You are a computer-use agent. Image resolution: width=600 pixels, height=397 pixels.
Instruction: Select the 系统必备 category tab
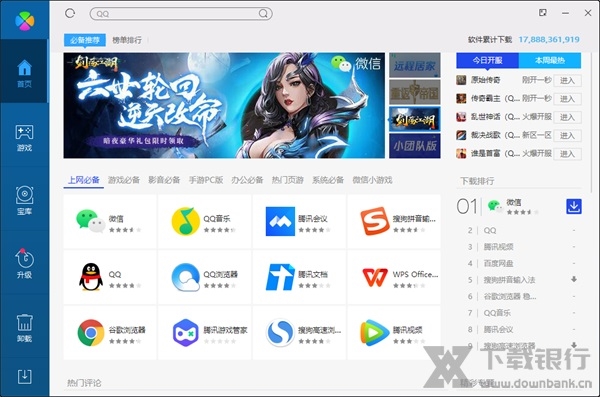[328, 180]
